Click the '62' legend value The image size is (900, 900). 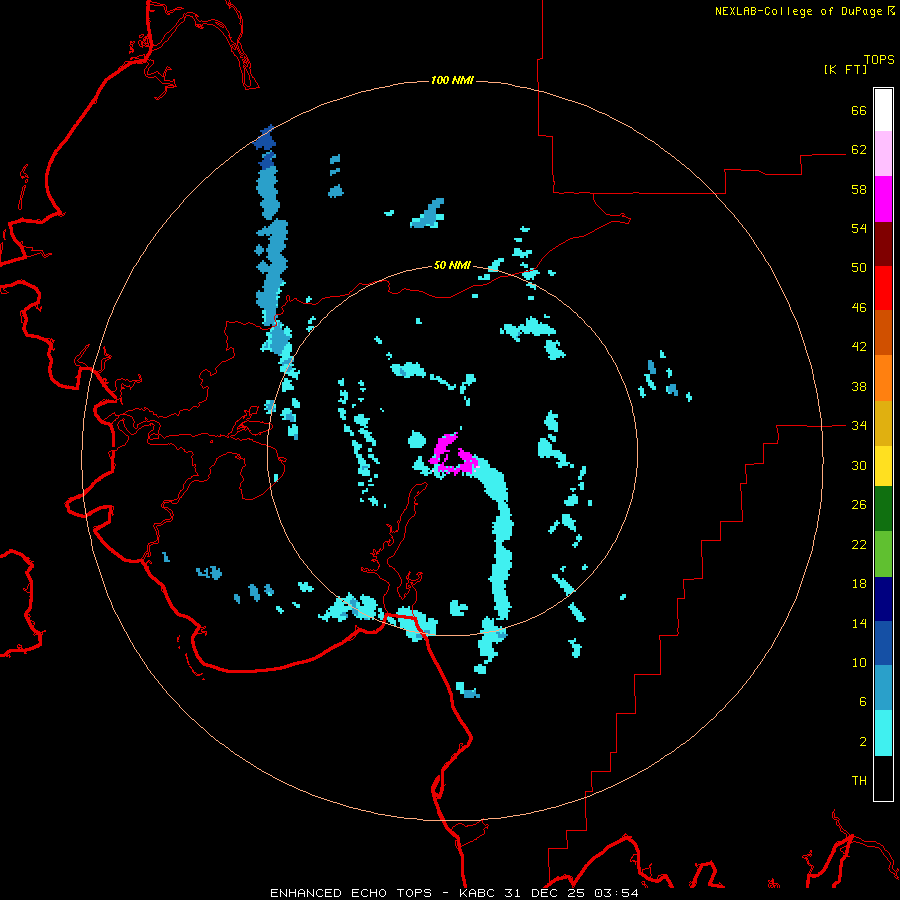(x=859, y=150)
